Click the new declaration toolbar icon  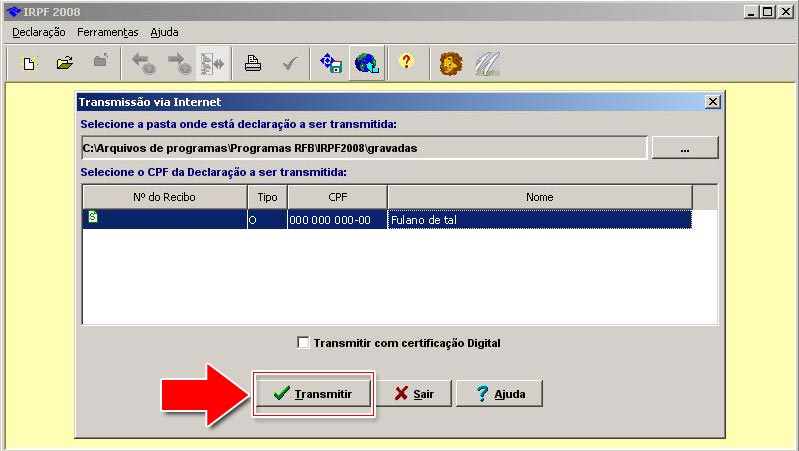tap(30, 63)
